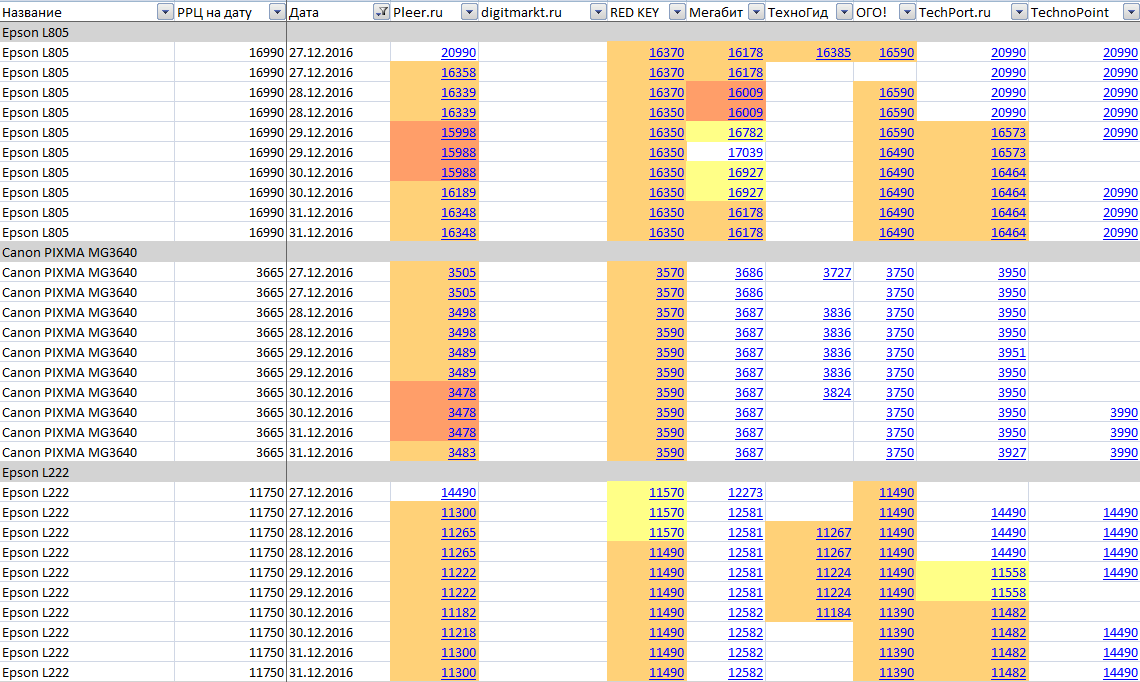The image size is (1140, 682).
Task: Select the grey Epson L805 group header row
Action: [x=570, y=33]
